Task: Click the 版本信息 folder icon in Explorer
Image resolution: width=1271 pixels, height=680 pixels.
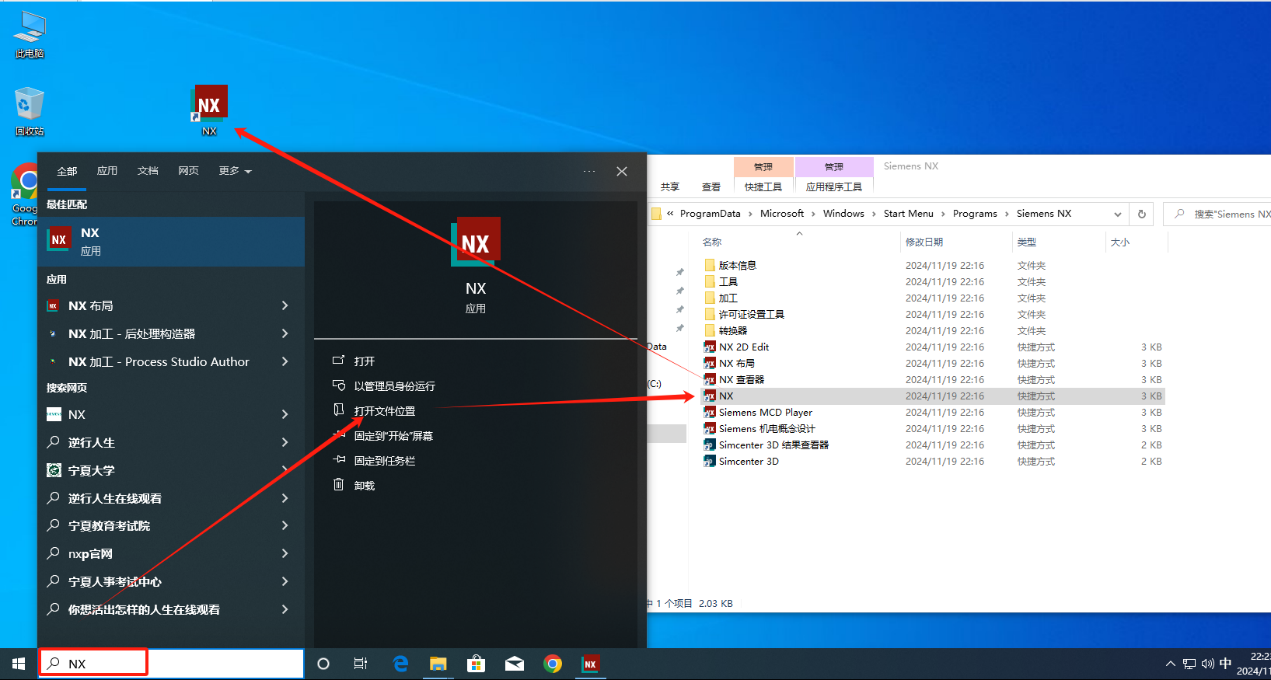Action: (710, 265)
